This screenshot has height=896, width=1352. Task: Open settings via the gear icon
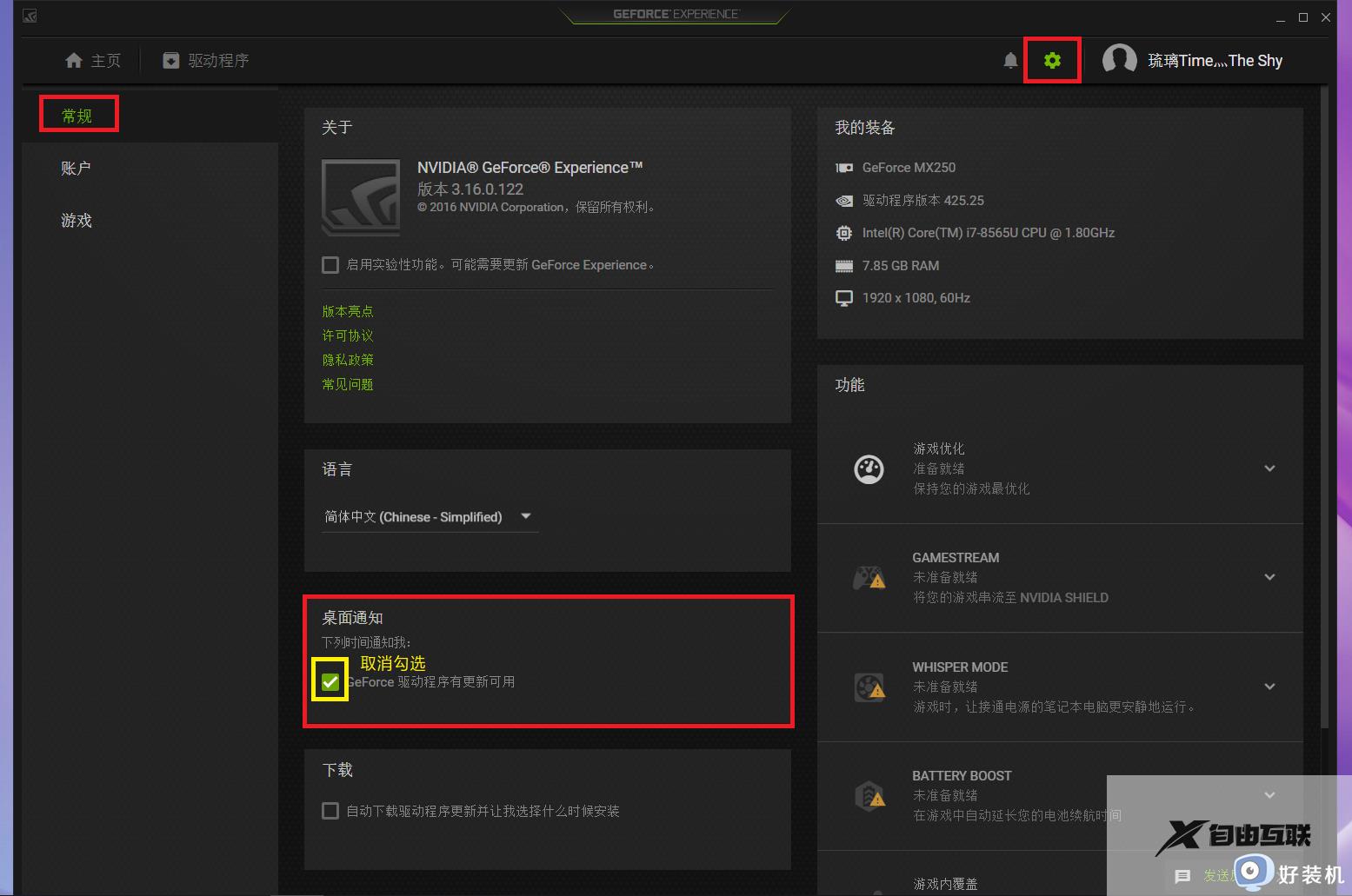pos(1052,60)
